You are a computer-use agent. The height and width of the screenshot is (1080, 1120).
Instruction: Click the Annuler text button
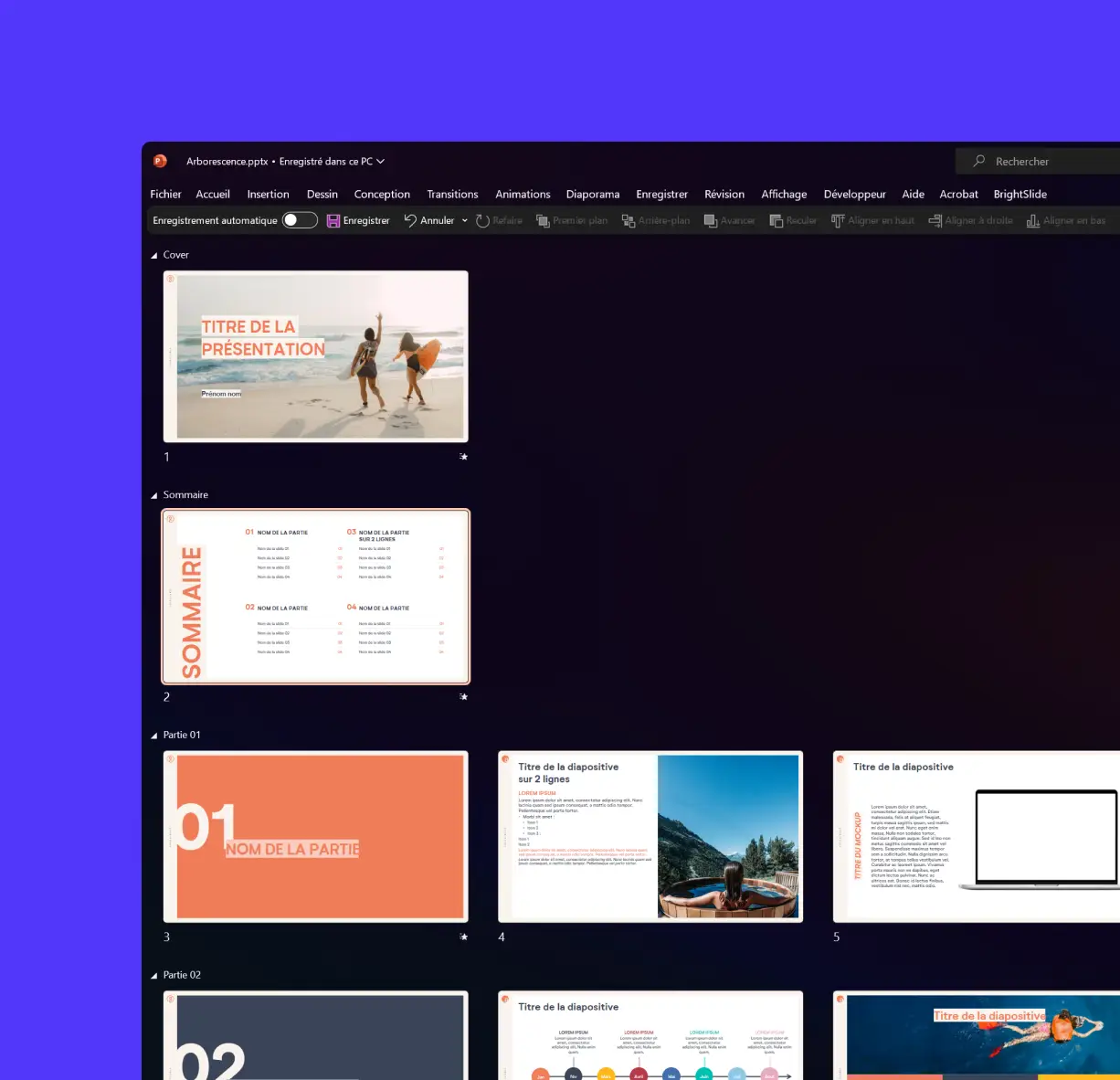click(x=437, y=220)
